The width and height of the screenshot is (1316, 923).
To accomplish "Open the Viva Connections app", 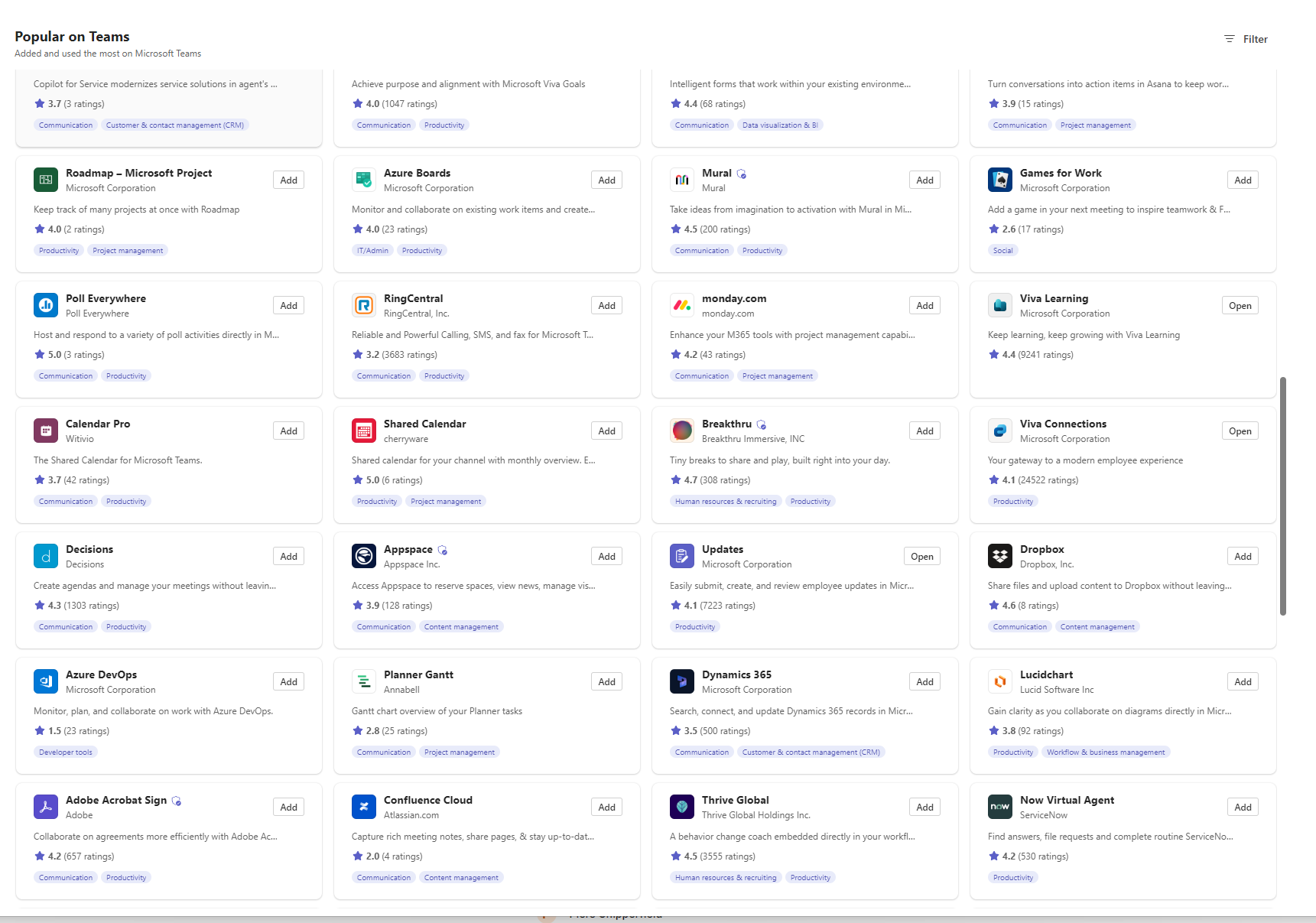I will 1240,431.
